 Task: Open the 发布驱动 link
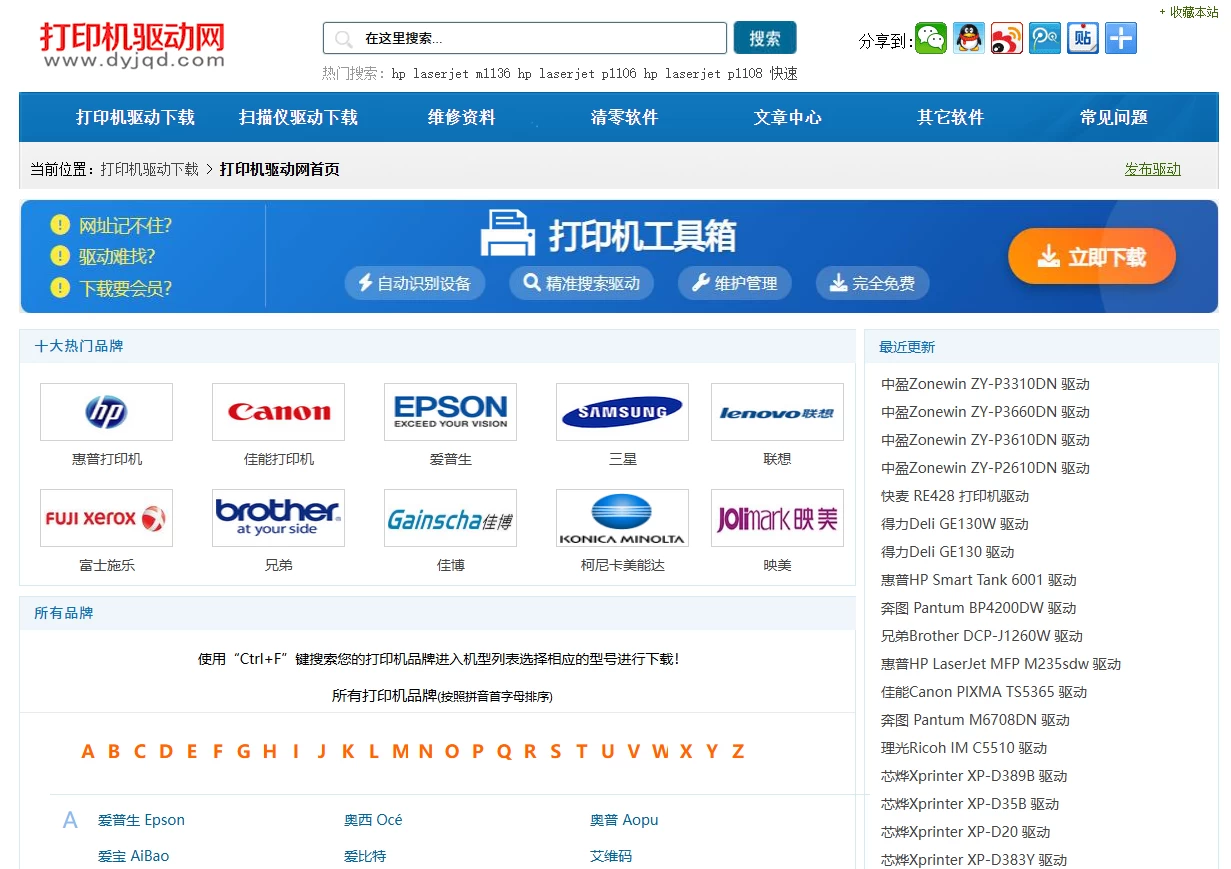click(1152, 169)
